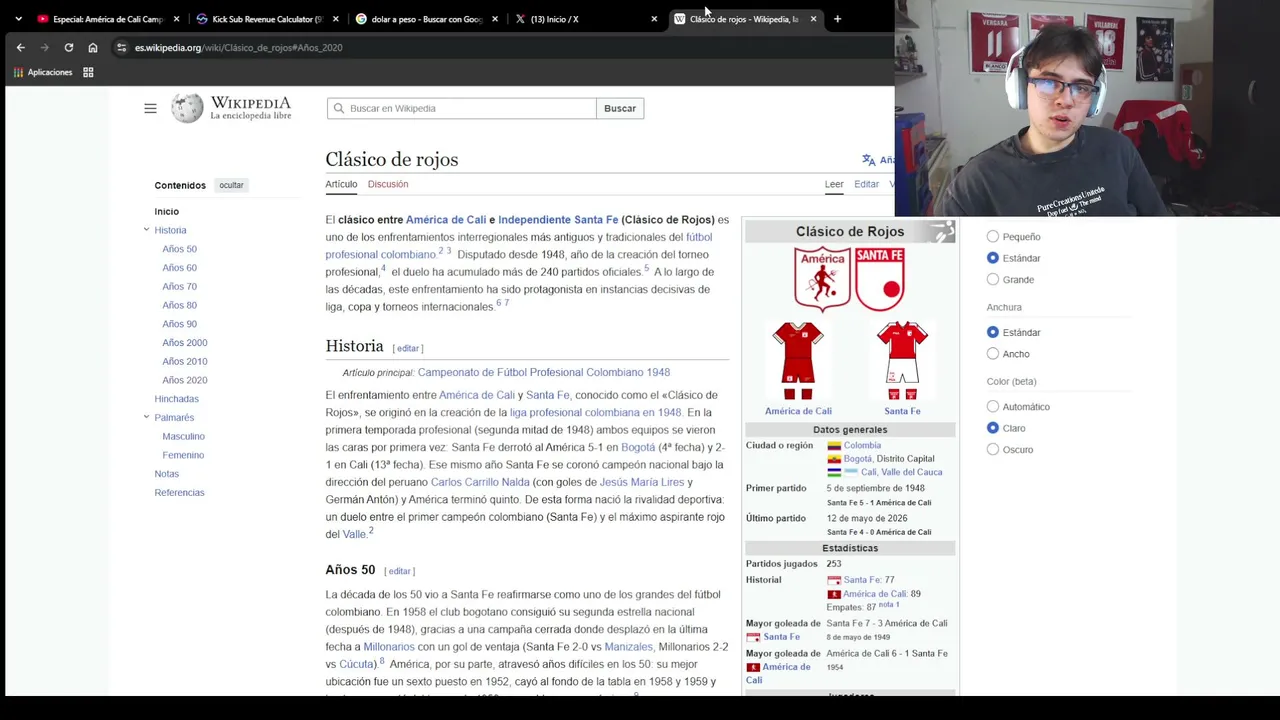Select the Estándar width option under Anchura
1280x720 pixels.
(993, 332)
